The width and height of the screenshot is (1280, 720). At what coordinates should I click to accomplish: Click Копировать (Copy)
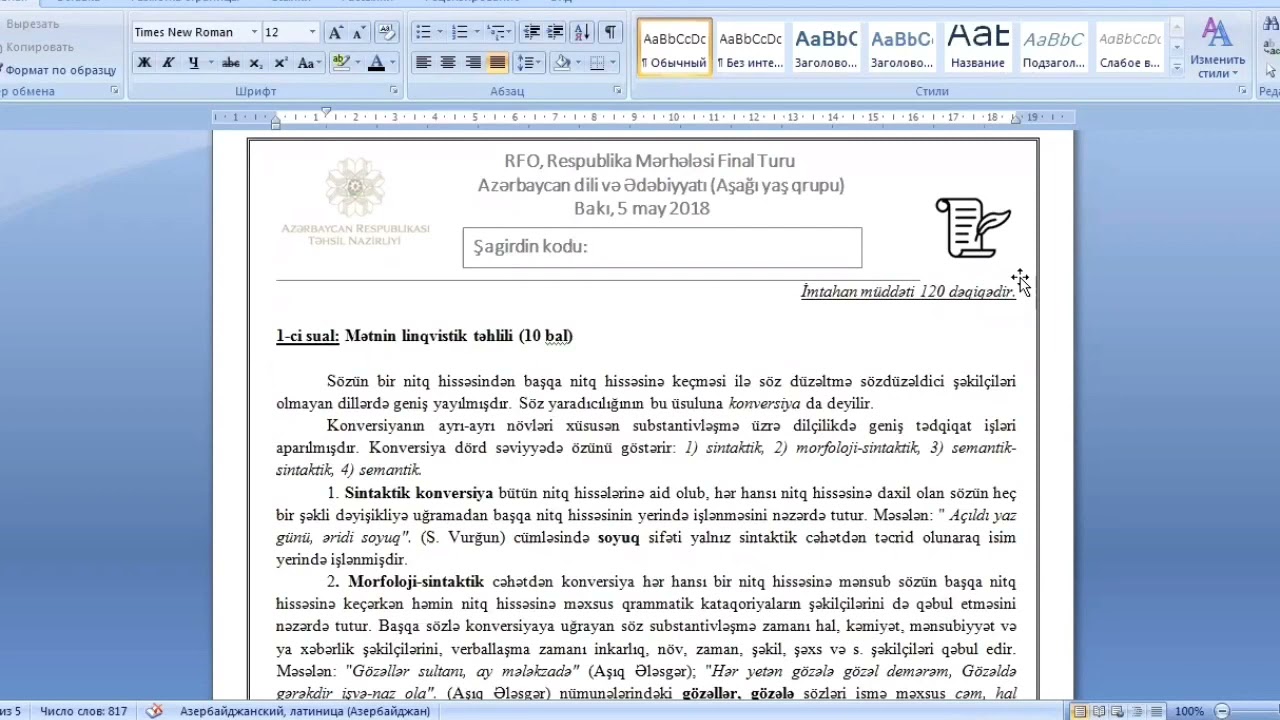coord(39,47)
